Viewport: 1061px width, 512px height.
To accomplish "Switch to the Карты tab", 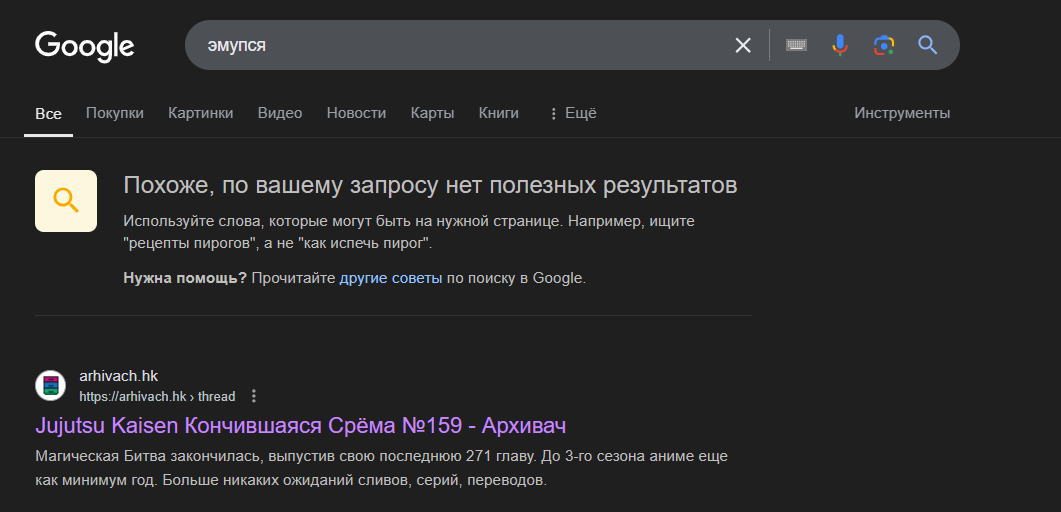I will (x=432, y=113).
